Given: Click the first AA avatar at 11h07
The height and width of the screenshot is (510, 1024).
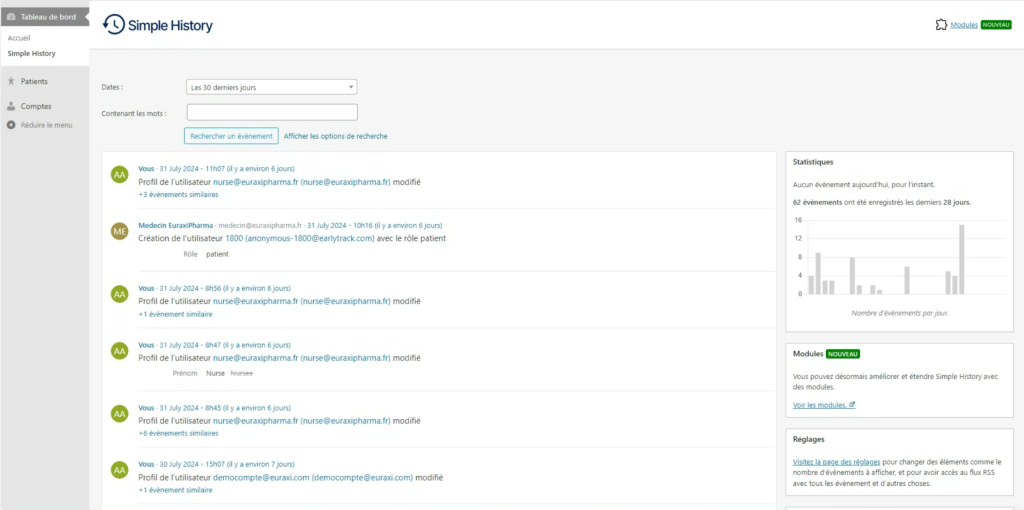Looking at the screenshot, I should (120, 175).
